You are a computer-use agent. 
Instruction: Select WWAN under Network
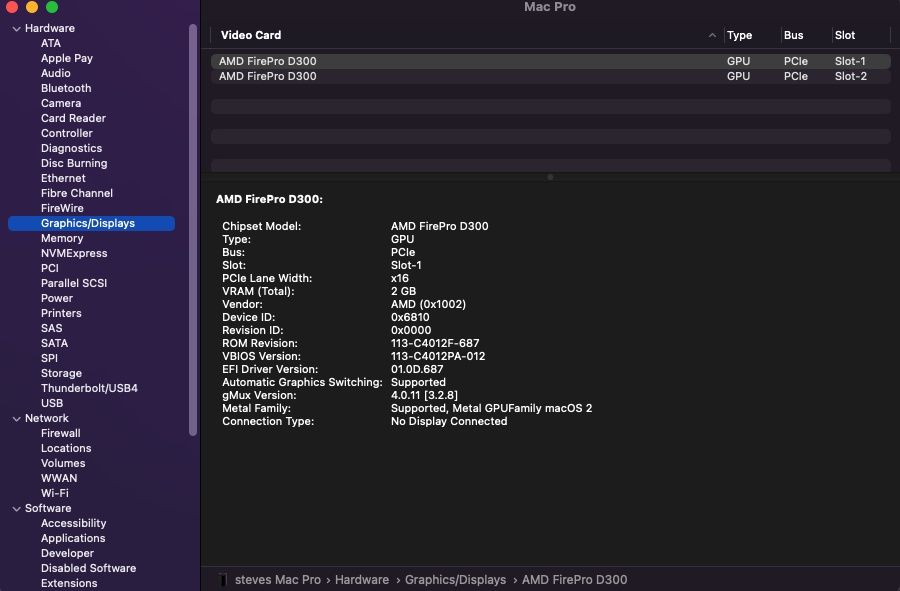(59, 478)
